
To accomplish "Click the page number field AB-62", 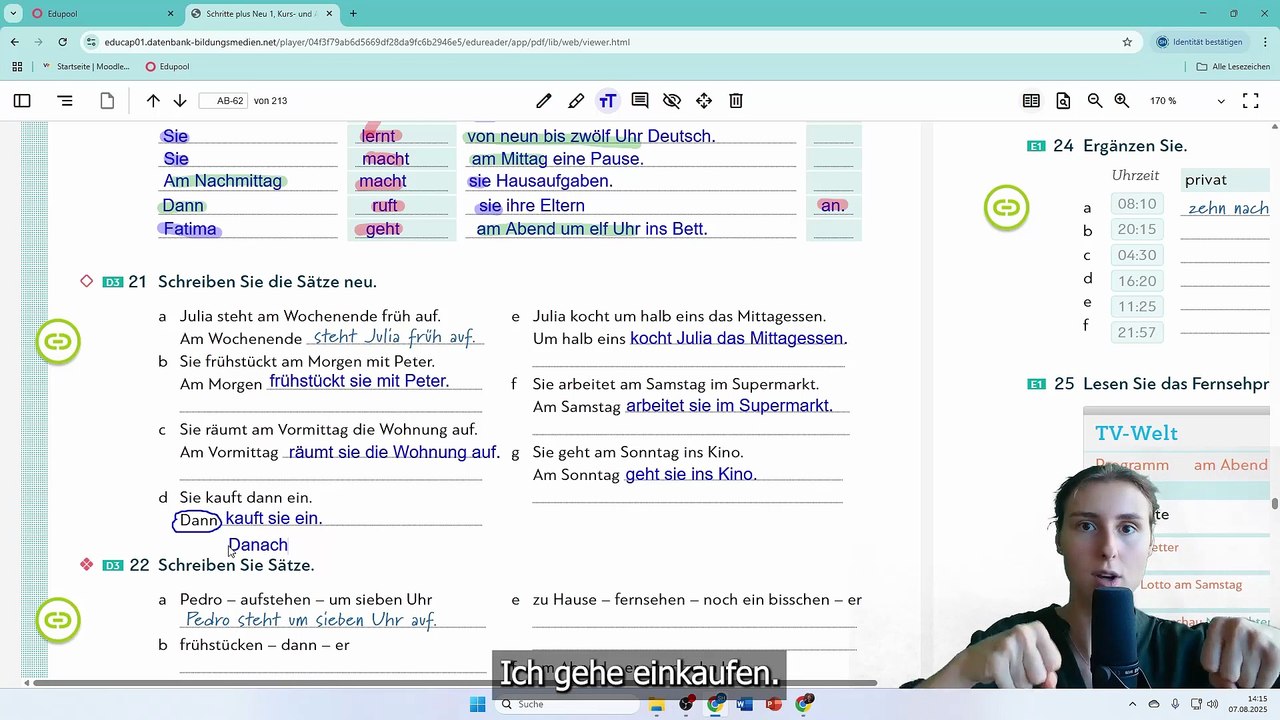I will (x=223, y=101).
